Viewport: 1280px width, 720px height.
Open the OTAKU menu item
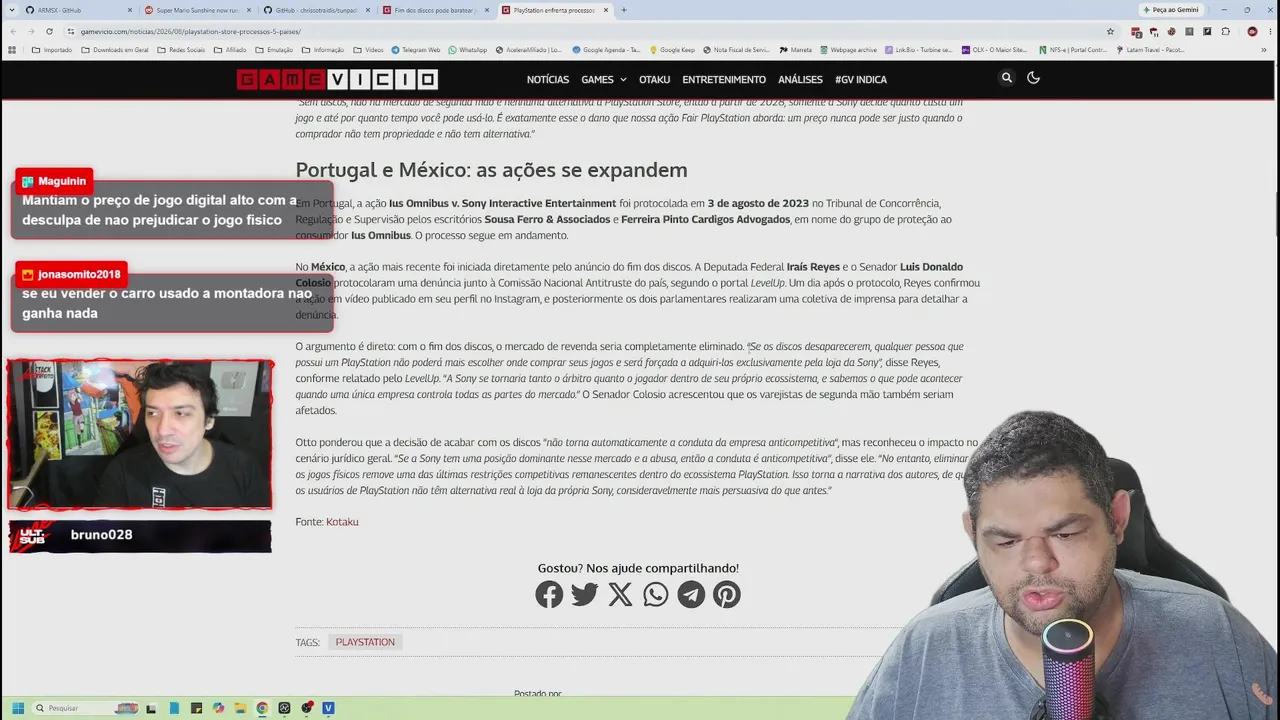(x=655, y=79)
